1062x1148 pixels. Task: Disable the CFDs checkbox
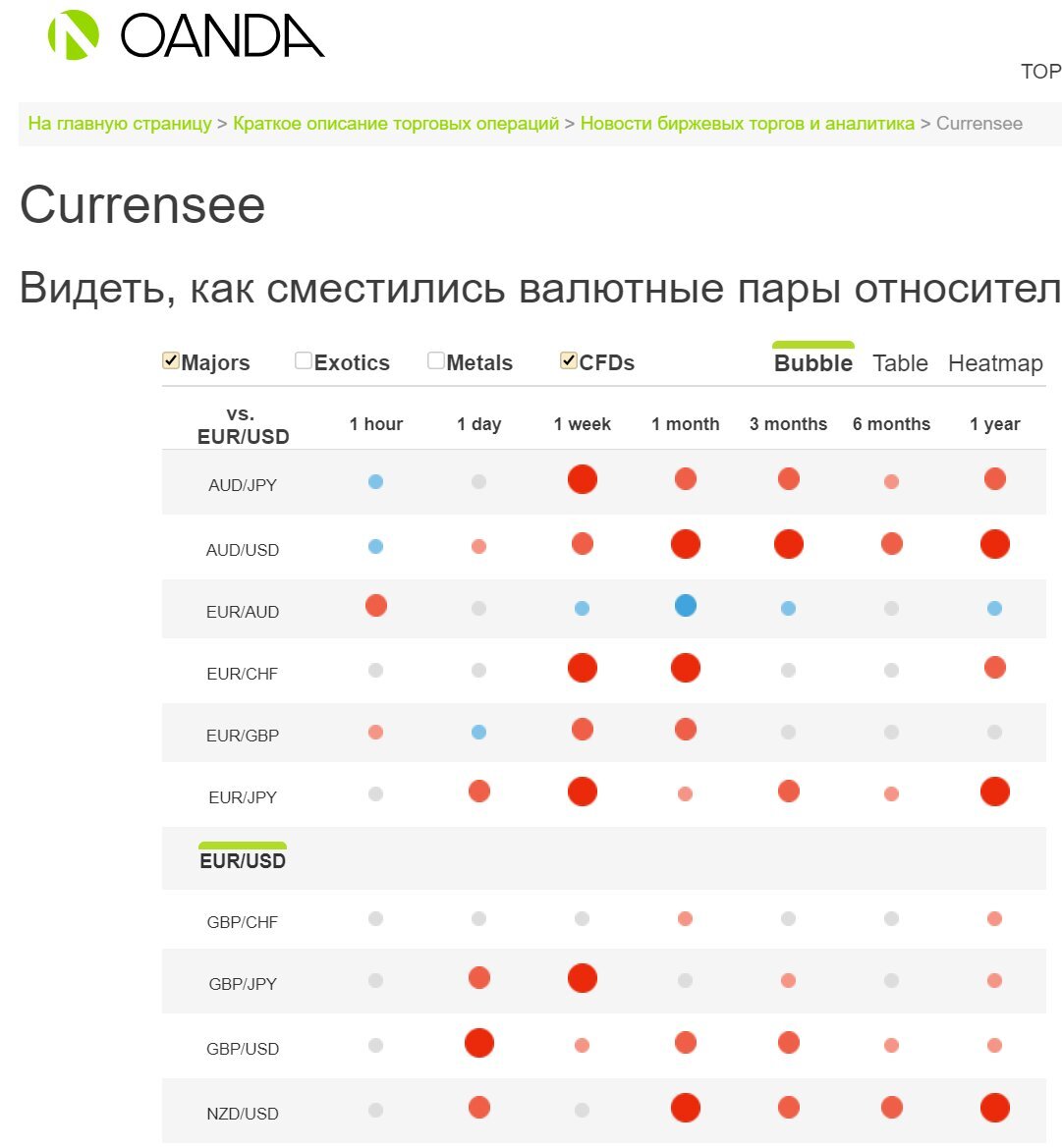[x=568, y=360]
